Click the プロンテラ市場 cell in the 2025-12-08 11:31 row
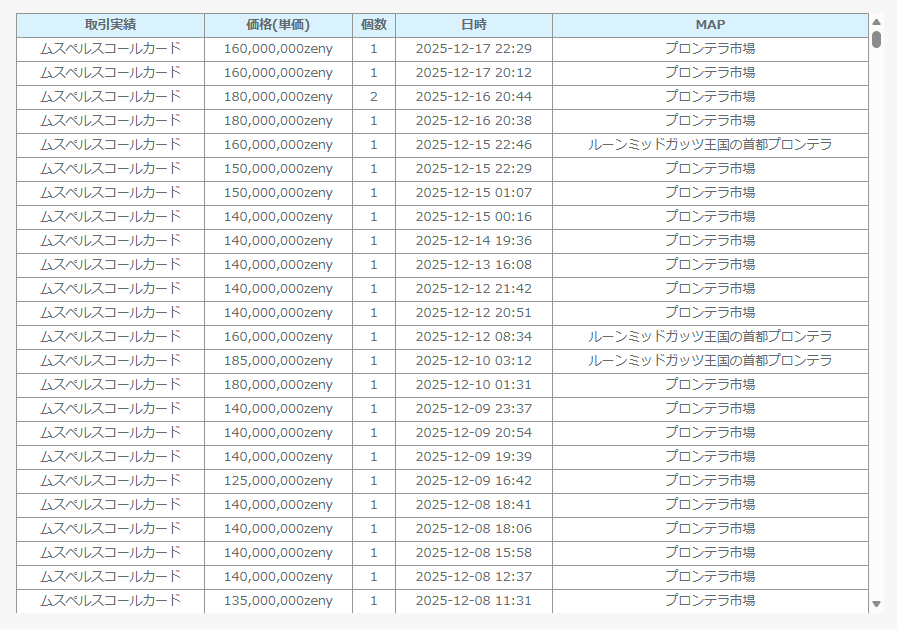Screen dimensions: 897x638 click(710, 601)
